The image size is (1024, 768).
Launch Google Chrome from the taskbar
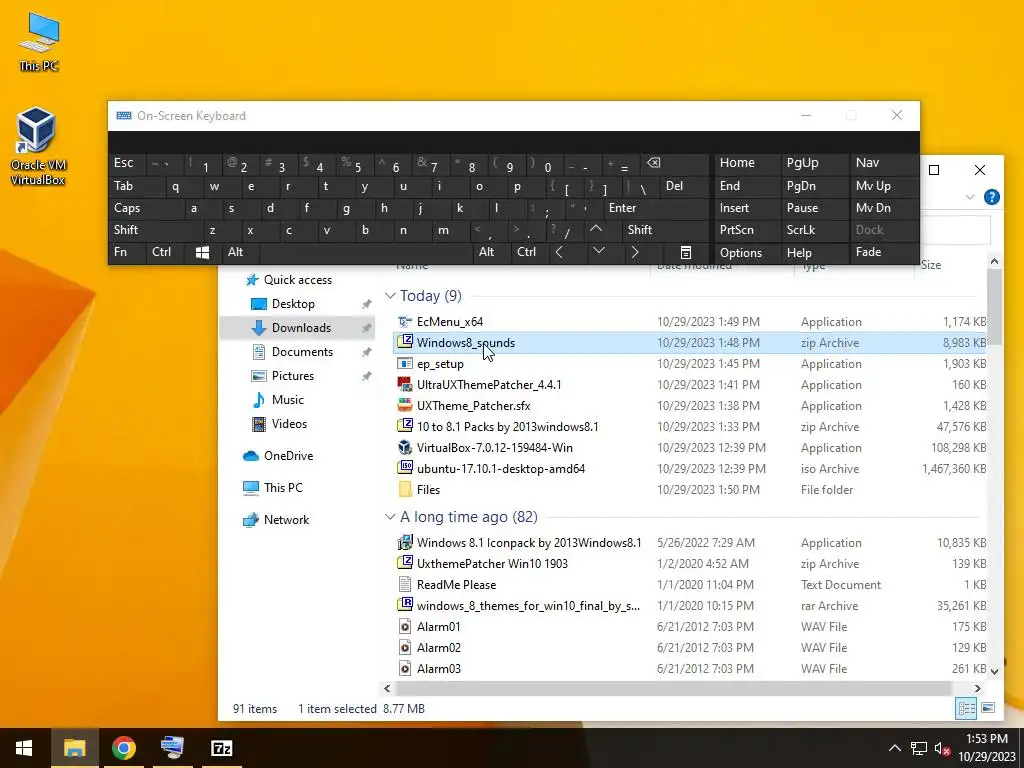pyautogui.click(x=123, y=748)
